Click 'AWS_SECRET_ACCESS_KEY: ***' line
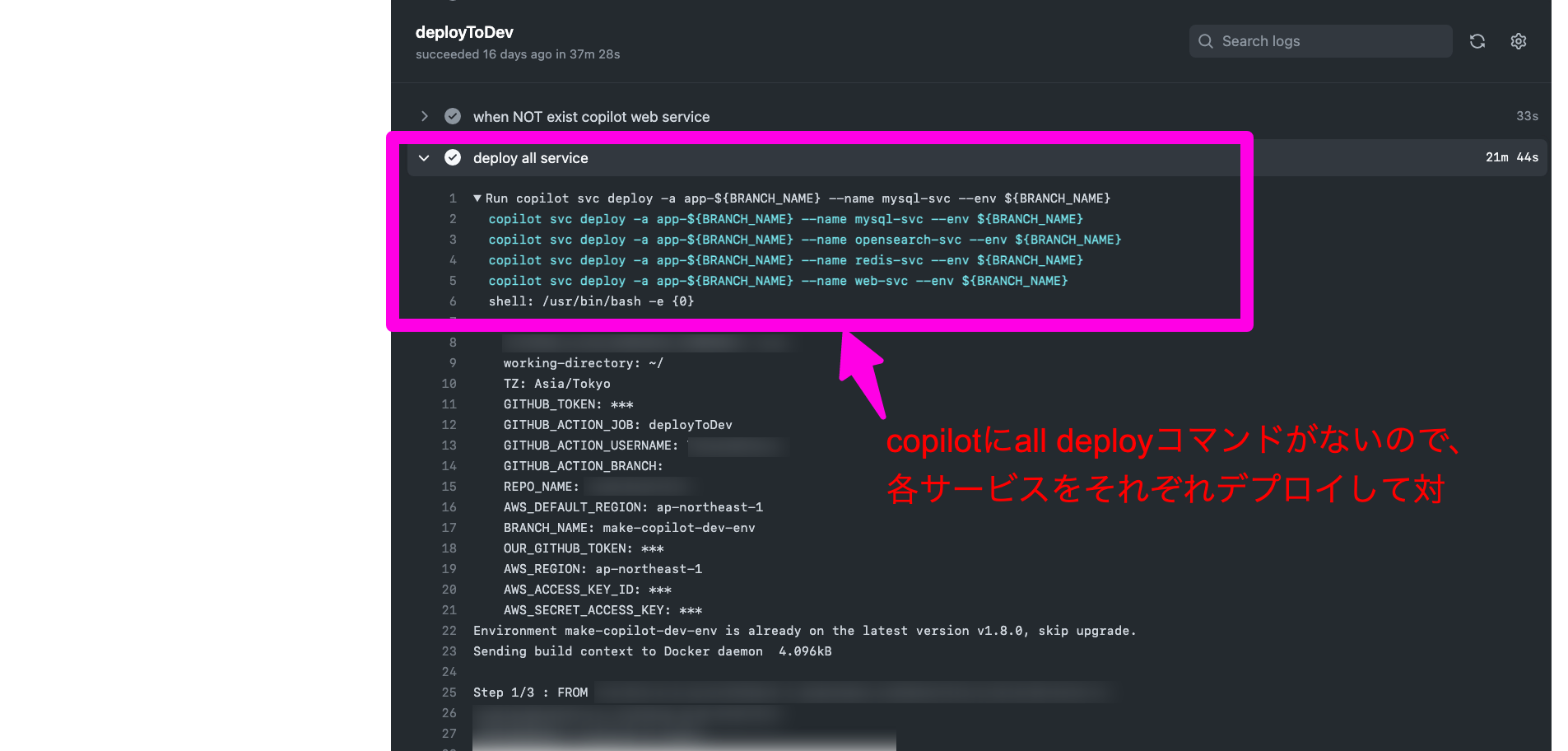 pyautogui.click(x=603, y=610)
